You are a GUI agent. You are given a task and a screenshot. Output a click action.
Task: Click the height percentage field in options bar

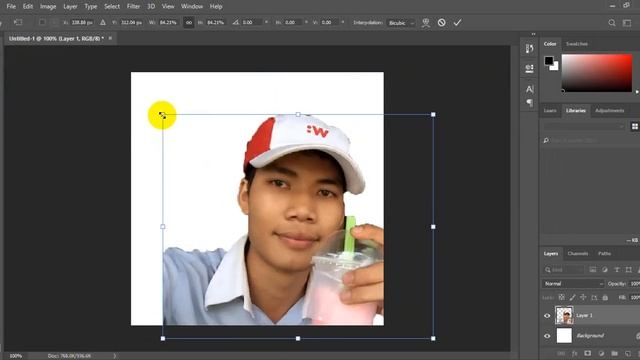tap(215, 23)
